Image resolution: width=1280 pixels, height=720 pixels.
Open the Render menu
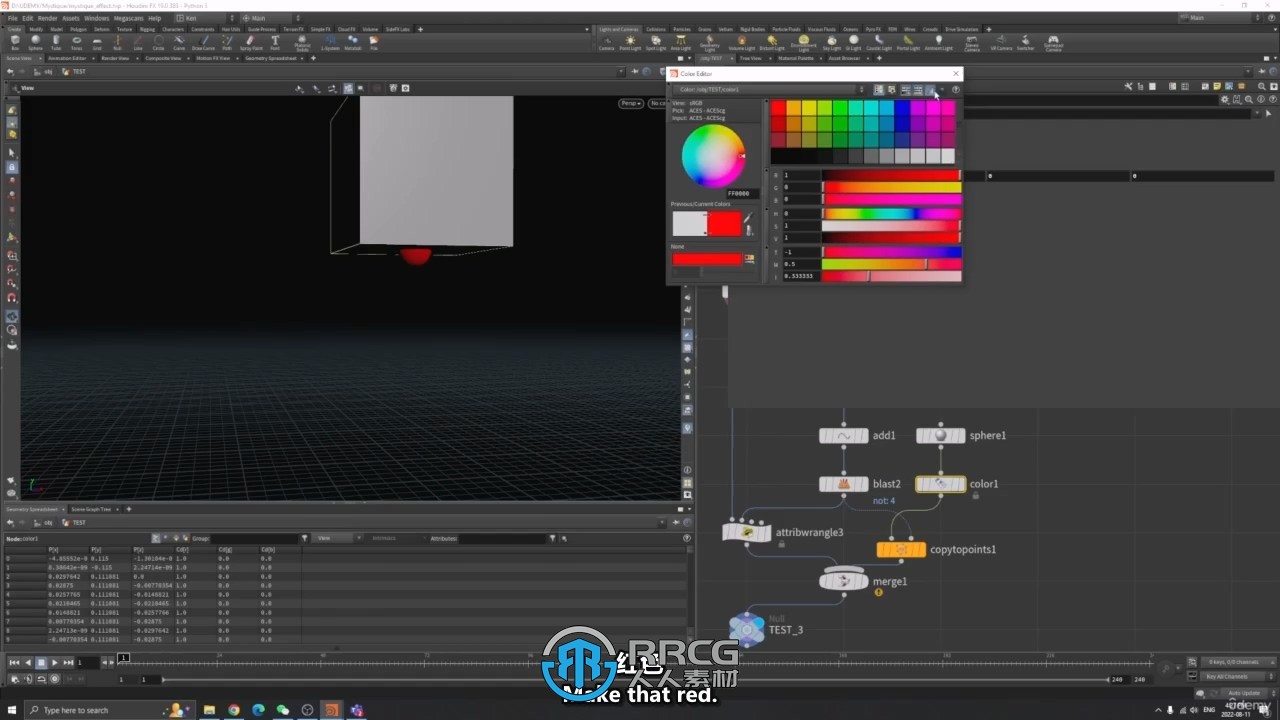47,18
